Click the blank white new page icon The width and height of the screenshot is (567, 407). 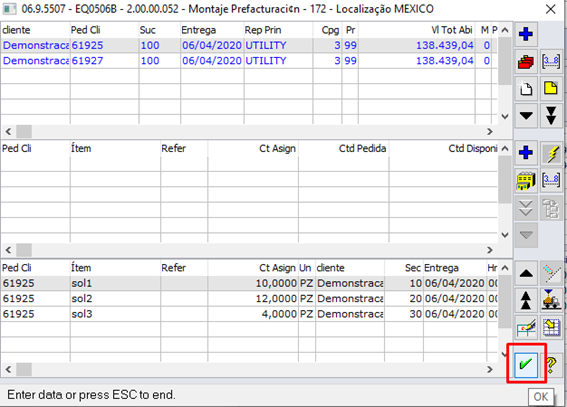click(x=526, y=89)
